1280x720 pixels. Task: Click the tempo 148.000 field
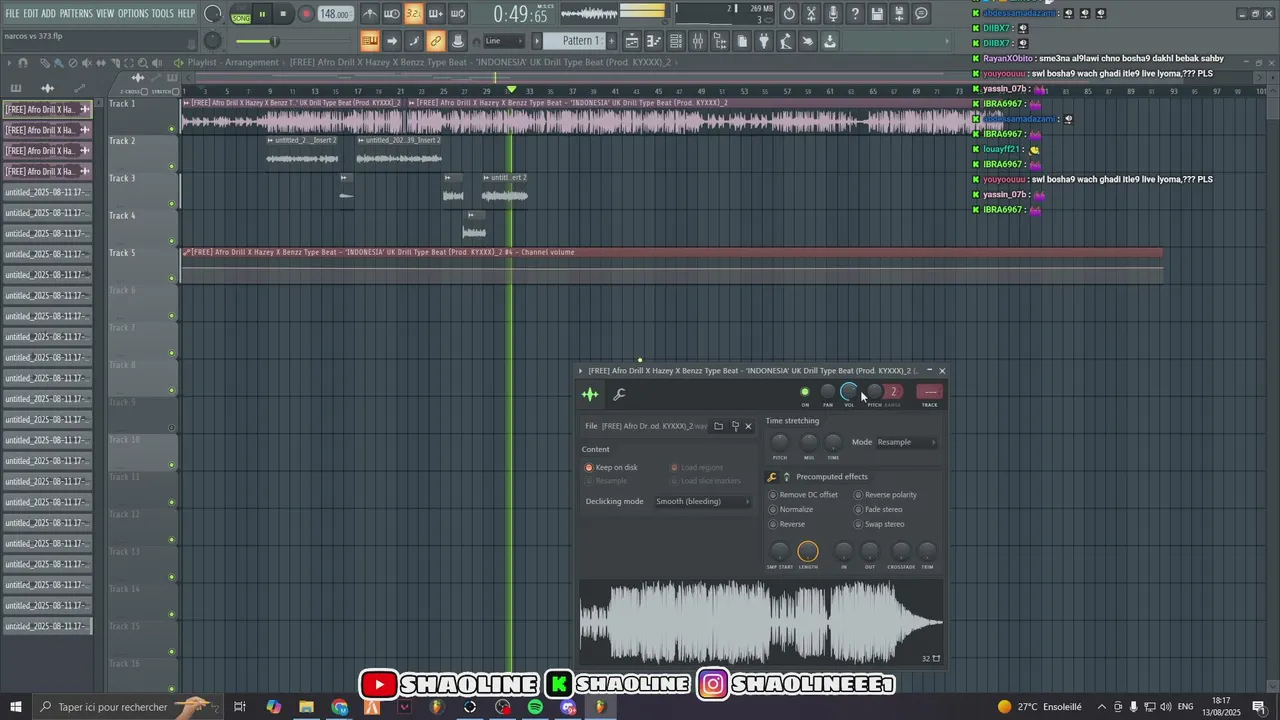[335, 14]
